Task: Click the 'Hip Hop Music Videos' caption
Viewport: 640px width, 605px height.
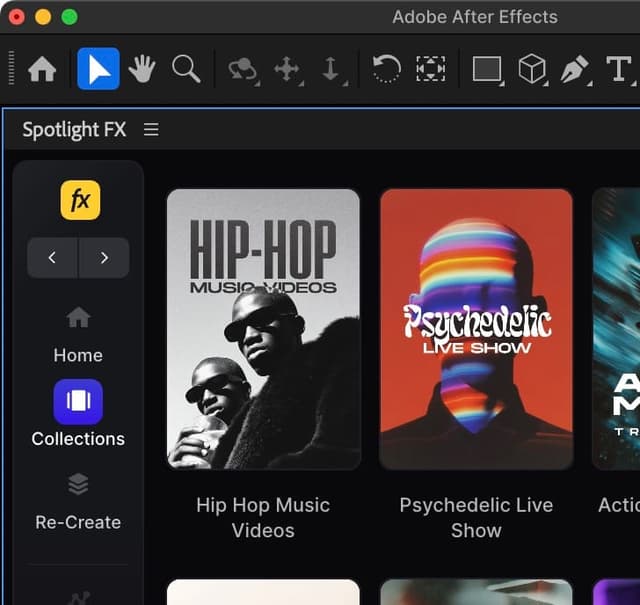Action: 263,518
